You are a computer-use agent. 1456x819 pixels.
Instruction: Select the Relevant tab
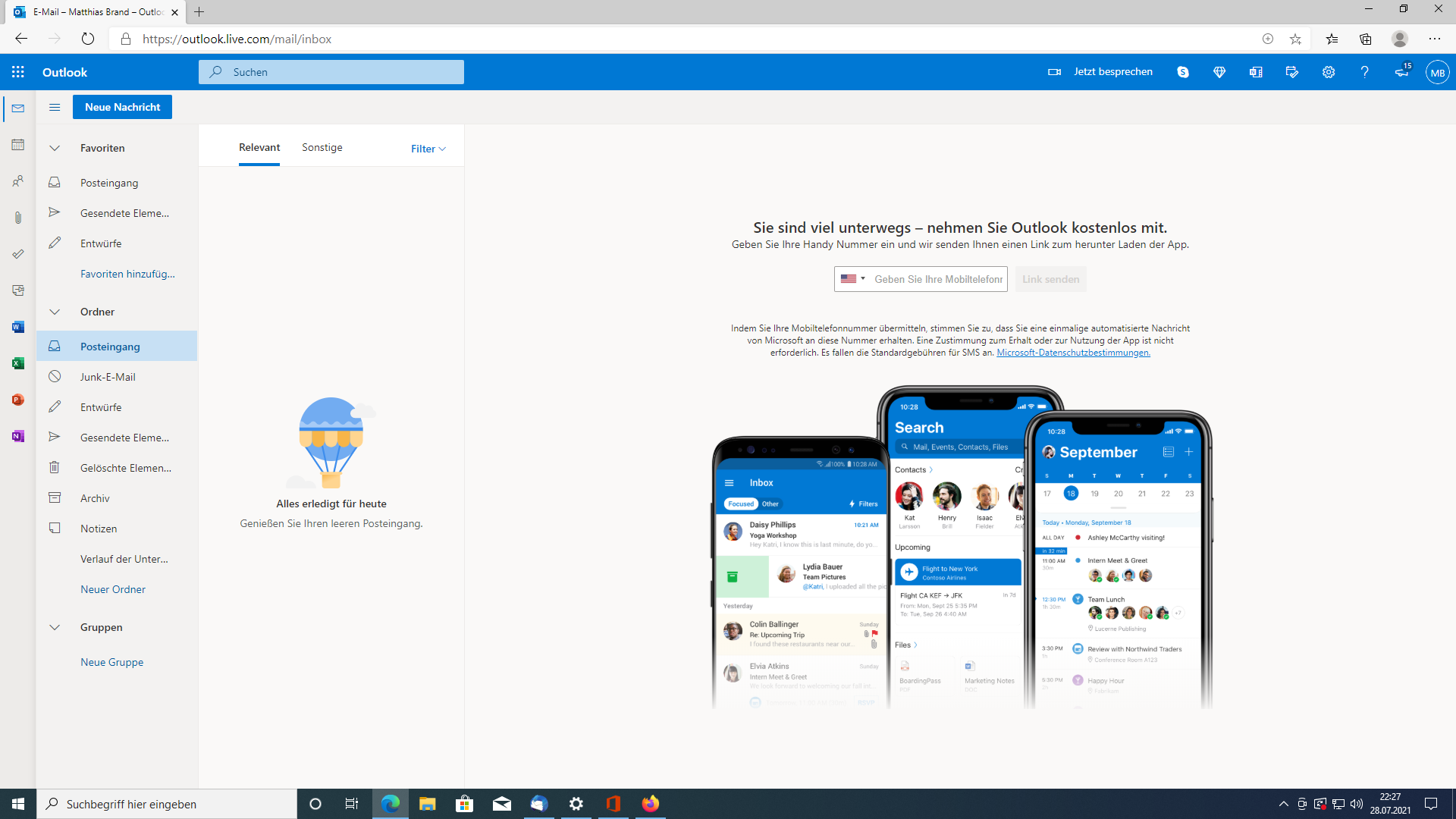pyautogui.click(x=259, y=147)
